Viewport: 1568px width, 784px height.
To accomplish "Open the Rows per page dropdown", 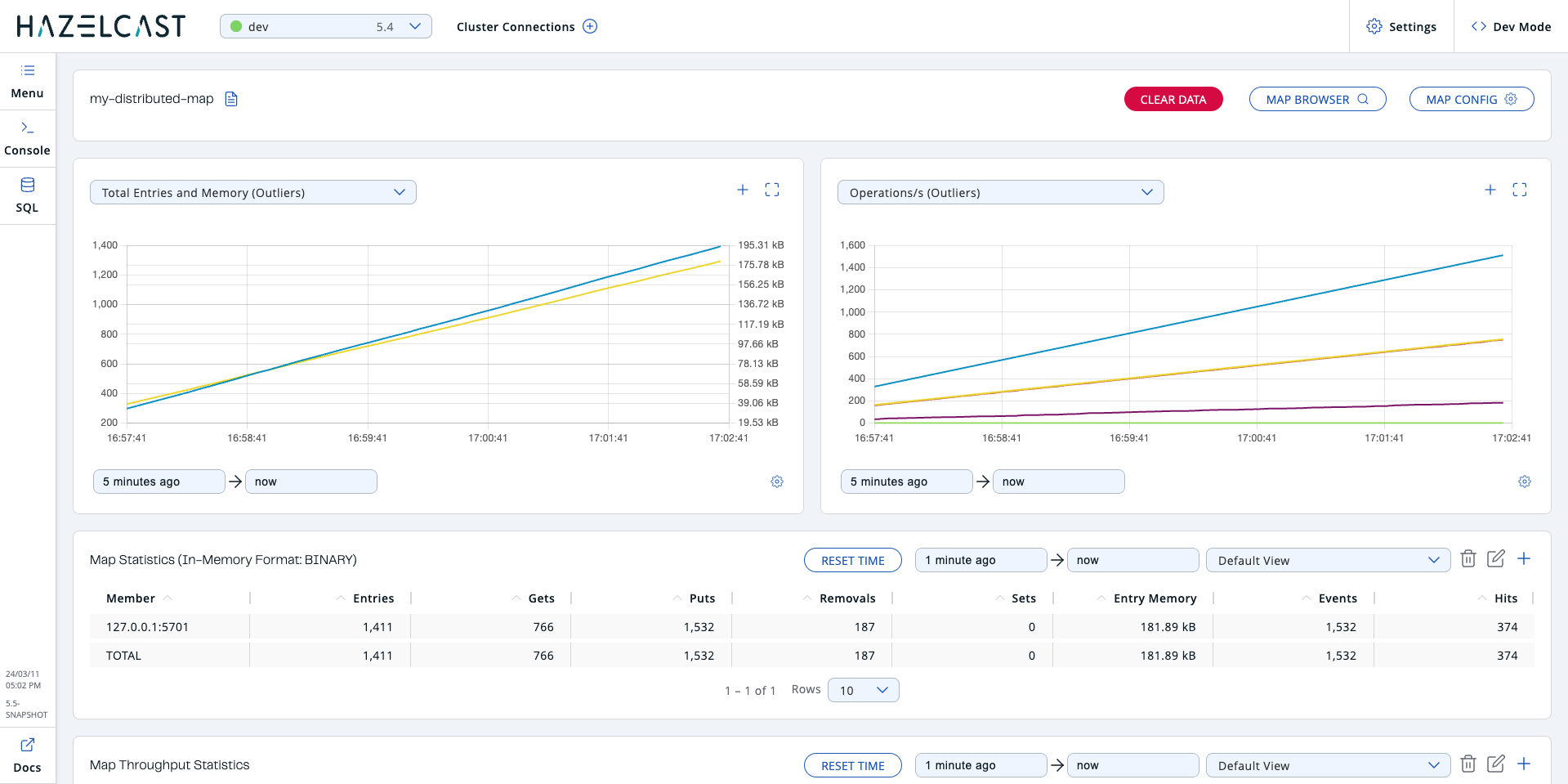I will pos(863,690).
